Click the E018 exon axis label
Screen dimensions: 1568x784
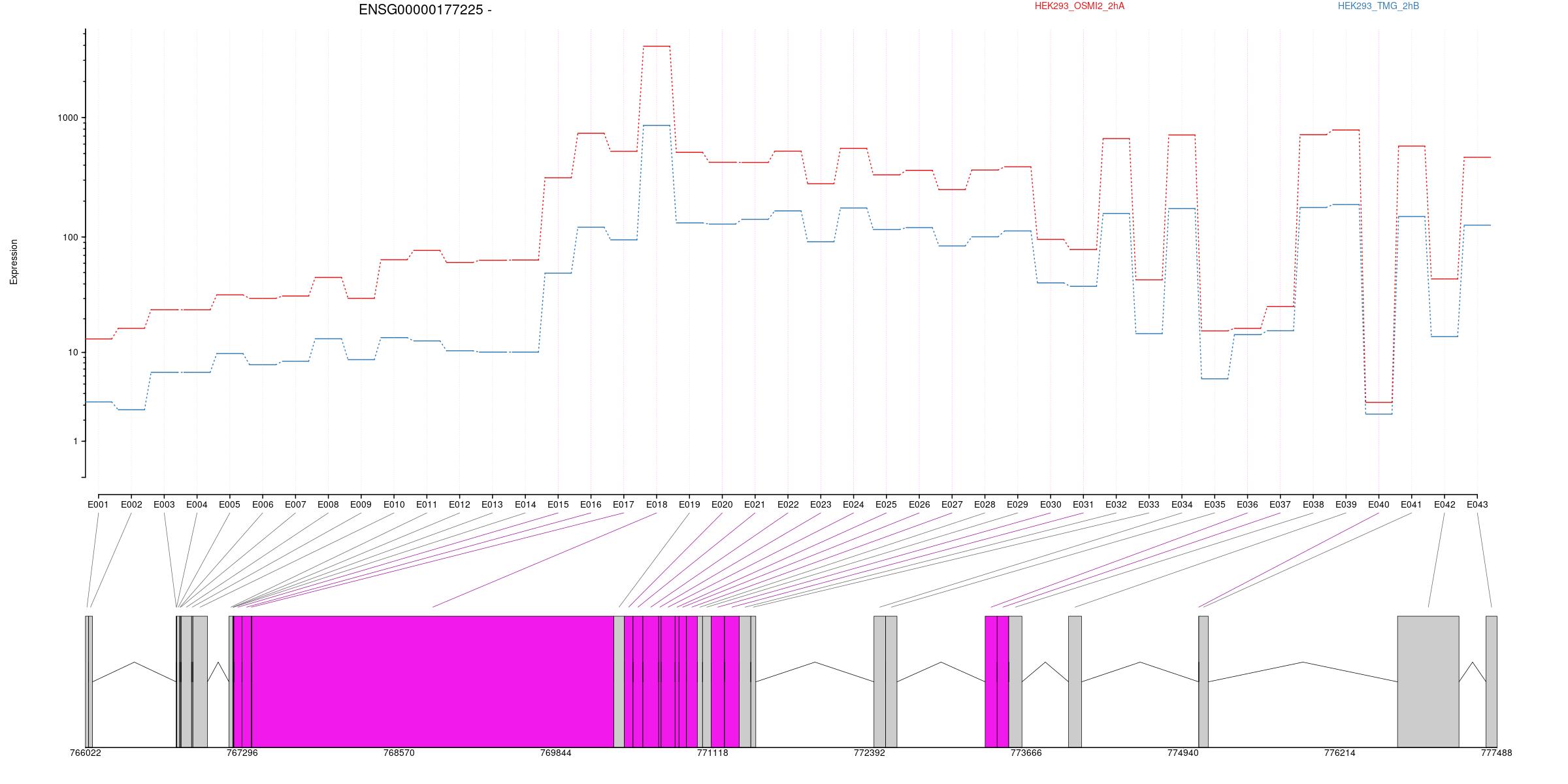657,504
